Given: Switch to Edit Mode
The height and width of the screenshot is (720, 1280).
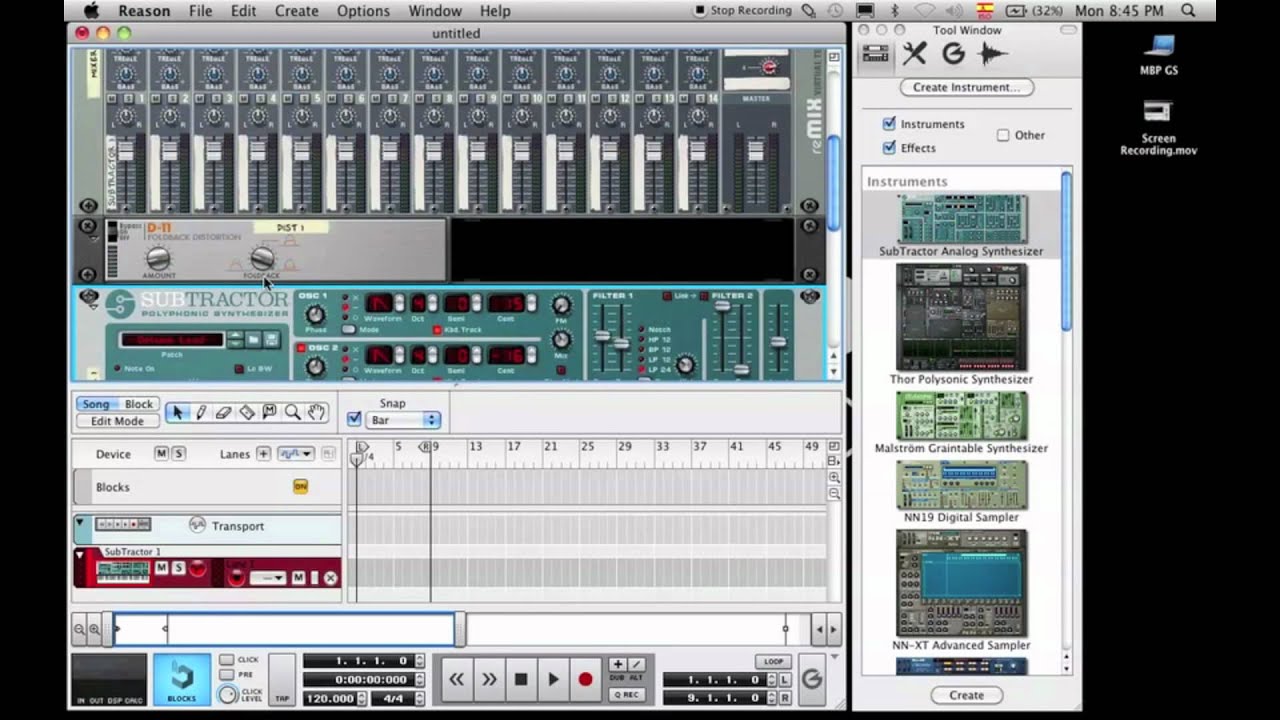Looking at the screenshot, I should pyautogui.click(x=117, y=421).
